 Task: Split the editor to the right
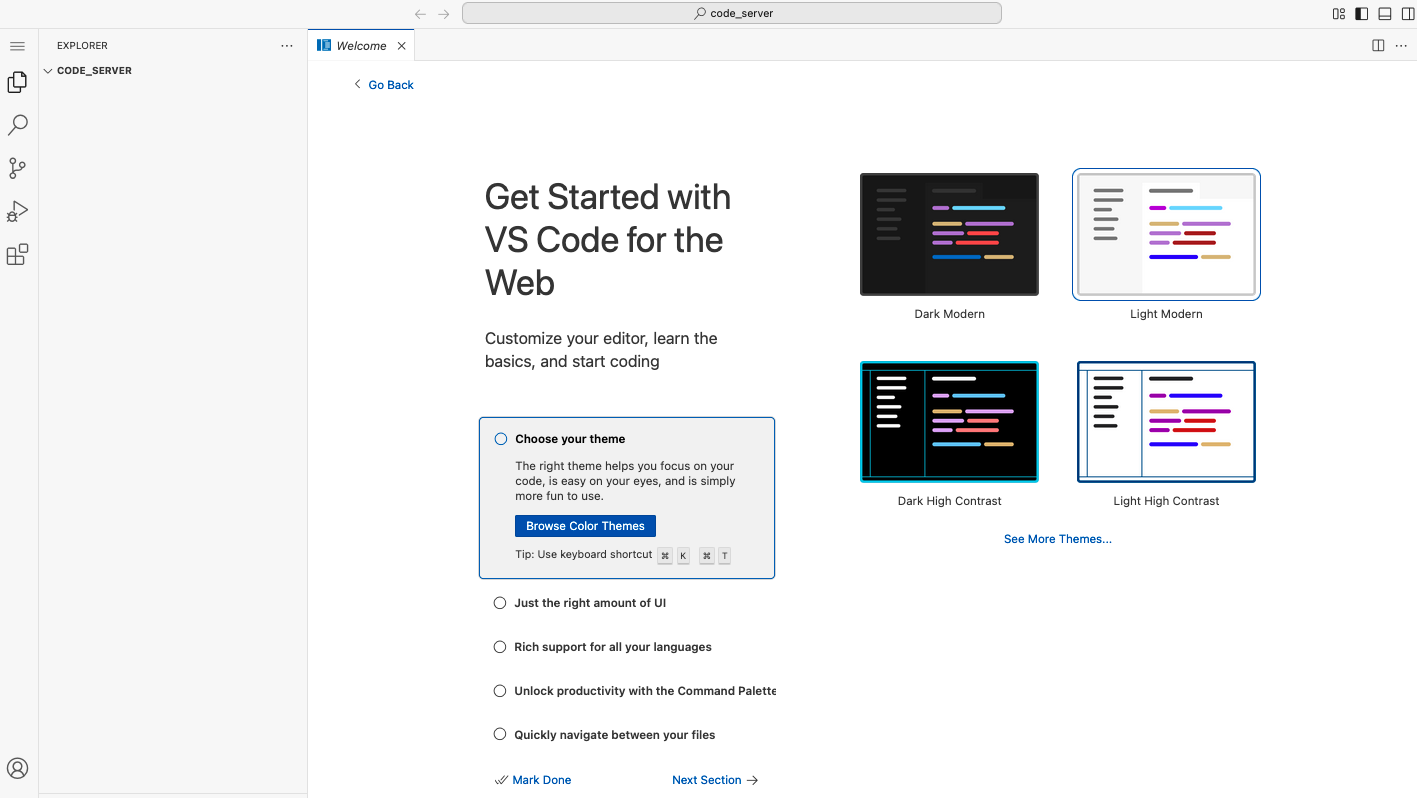point(1378,45)
